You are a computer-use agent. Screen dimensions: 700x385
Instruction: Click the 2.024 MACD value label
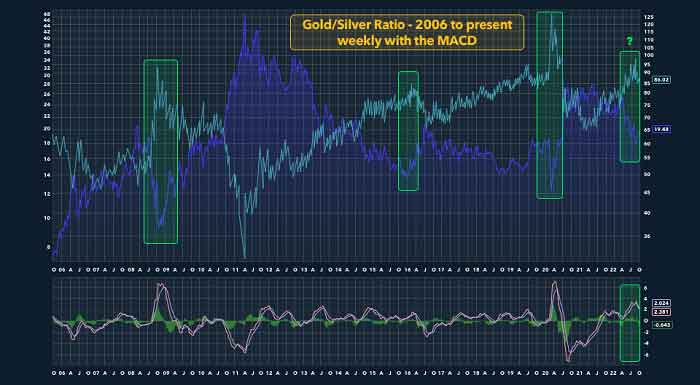pyautogui.click(x=661, y=303)
